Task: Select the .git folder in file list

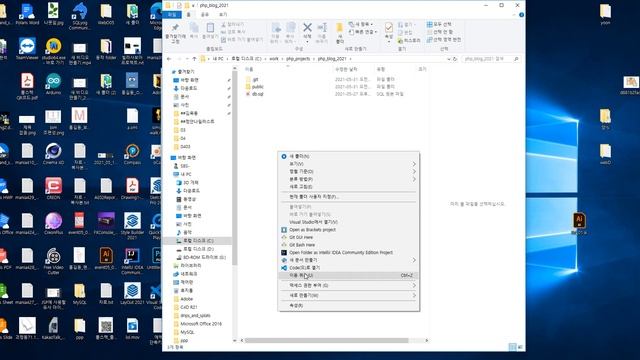Action: pos(256,79)
